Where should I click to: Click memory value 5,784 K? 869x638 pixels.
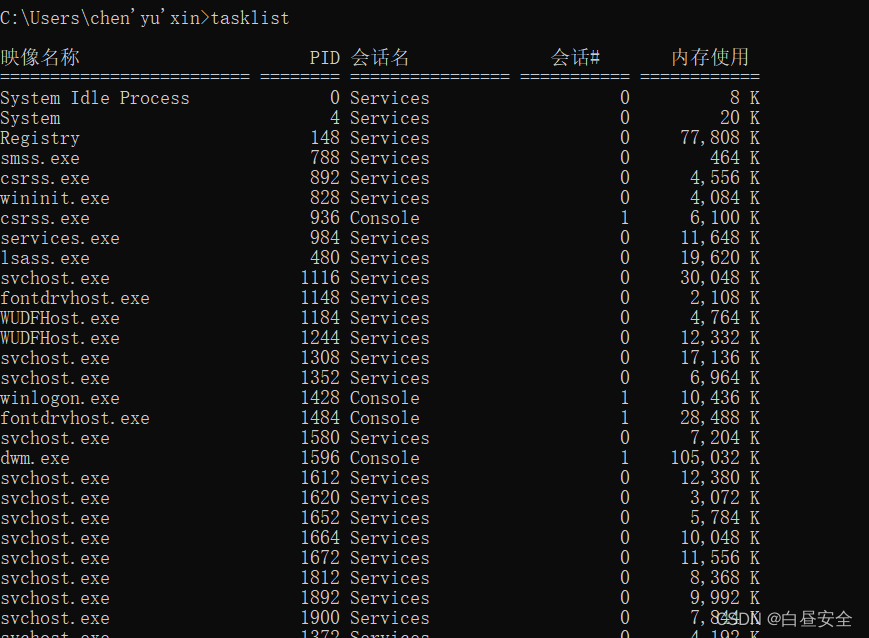pyautogui.click(x=725, y=517)
